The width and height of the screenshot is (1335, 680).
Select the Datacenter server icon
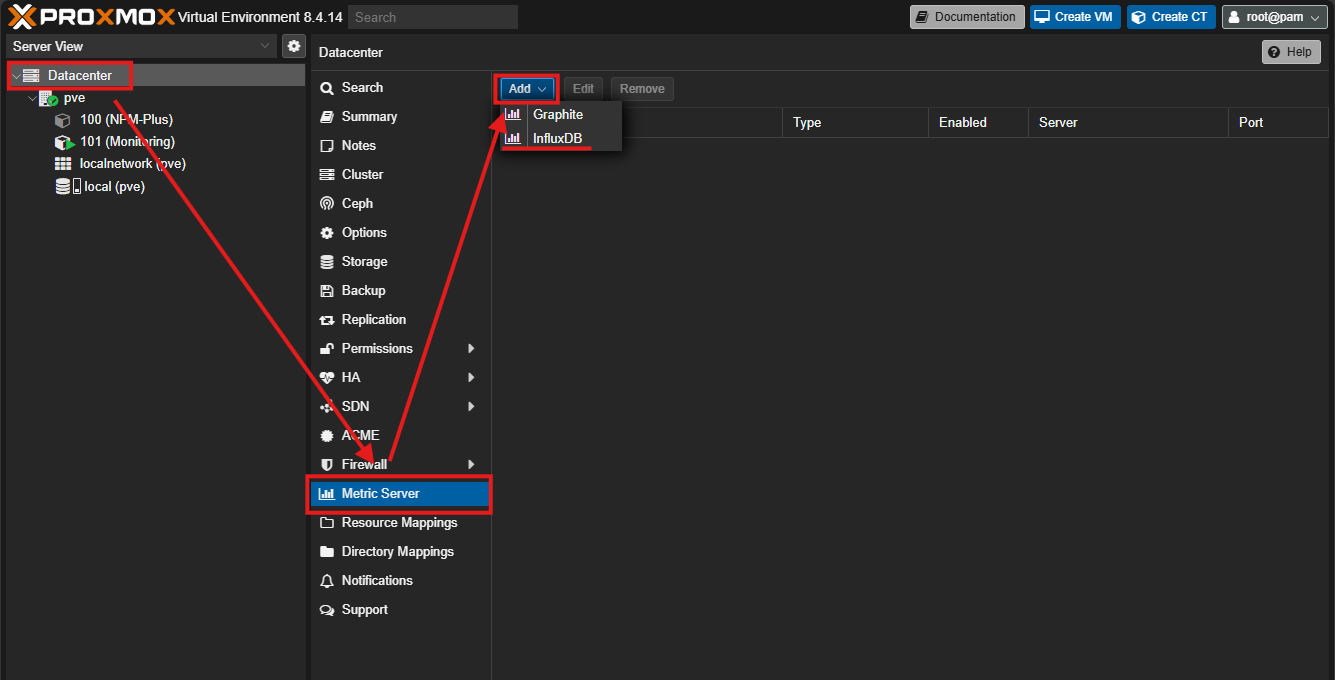[x=31, y=76]
